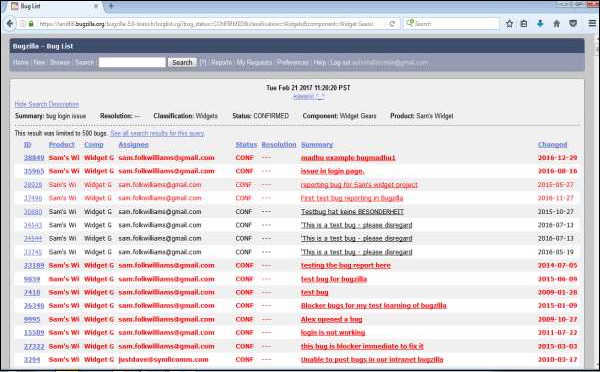The width and height of the screenshot is (600, 372).
Task: Sort bug list by Summary column header
Action: pyautogui.click(x=317, y=145)
